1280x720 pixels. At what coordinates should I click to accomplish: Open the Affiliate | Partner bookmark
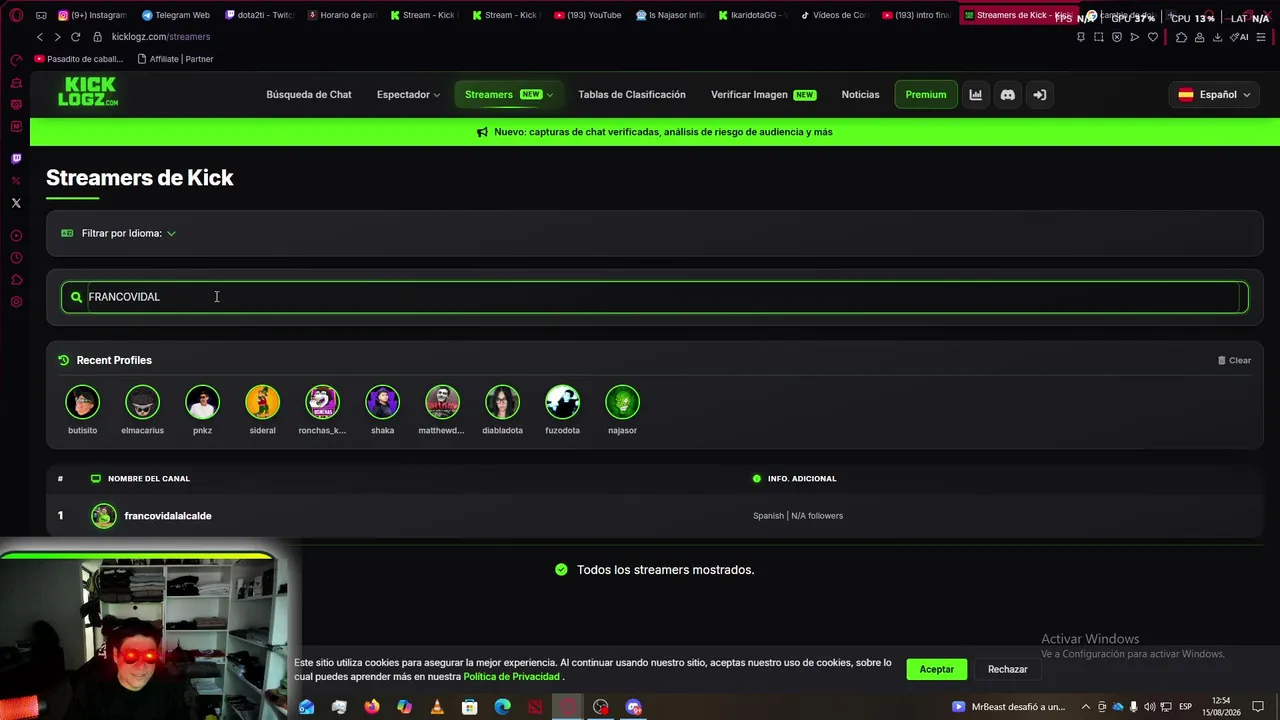pyautogui.click(x=175, y=59)
